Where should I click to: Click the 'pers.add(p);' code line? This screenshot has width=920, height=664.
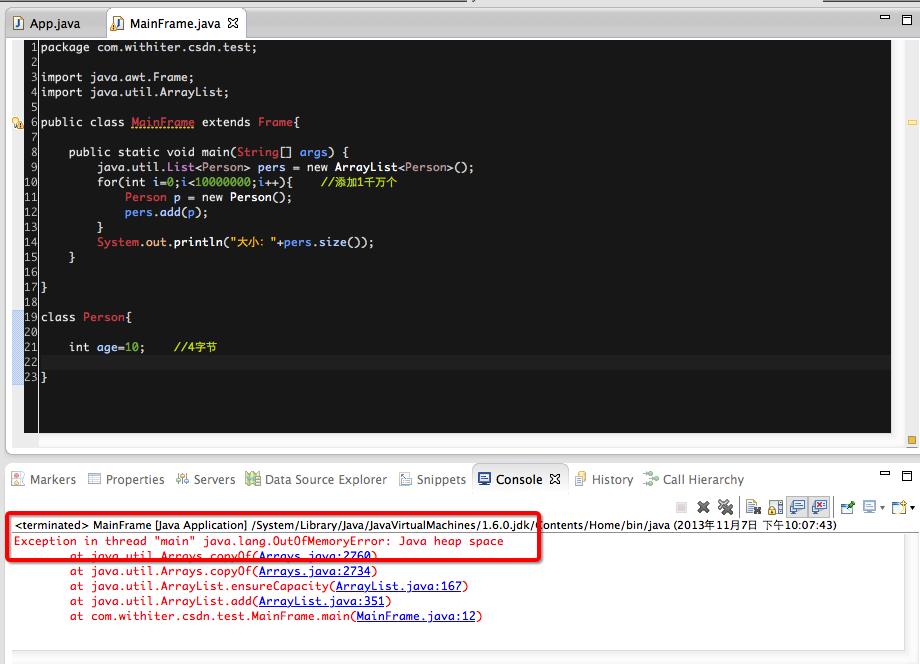(x=166, y=212)
